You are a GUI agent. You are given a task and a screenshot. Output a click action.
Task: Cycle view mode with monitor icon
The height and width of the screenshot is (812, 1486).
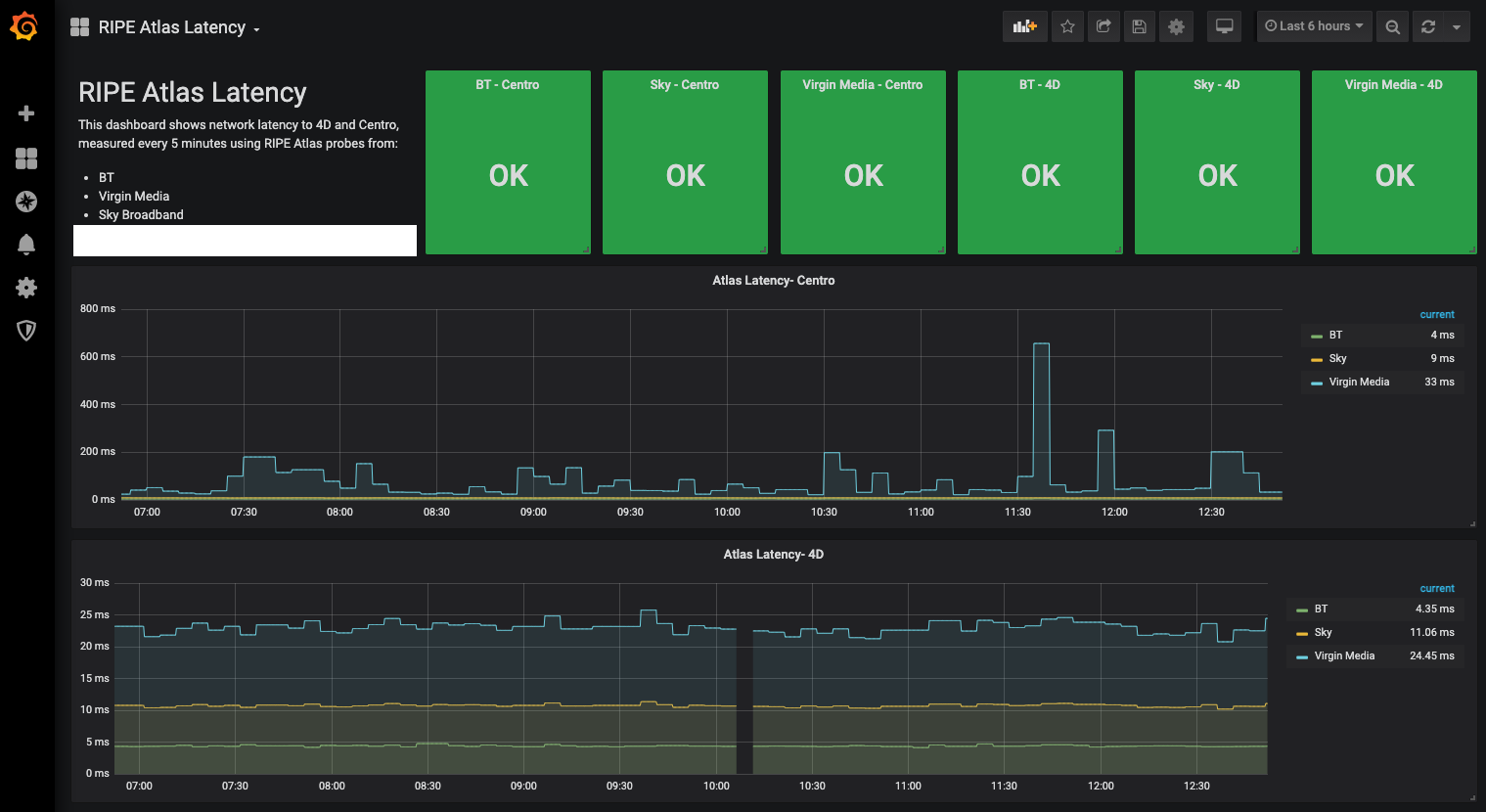(1224, 26)
